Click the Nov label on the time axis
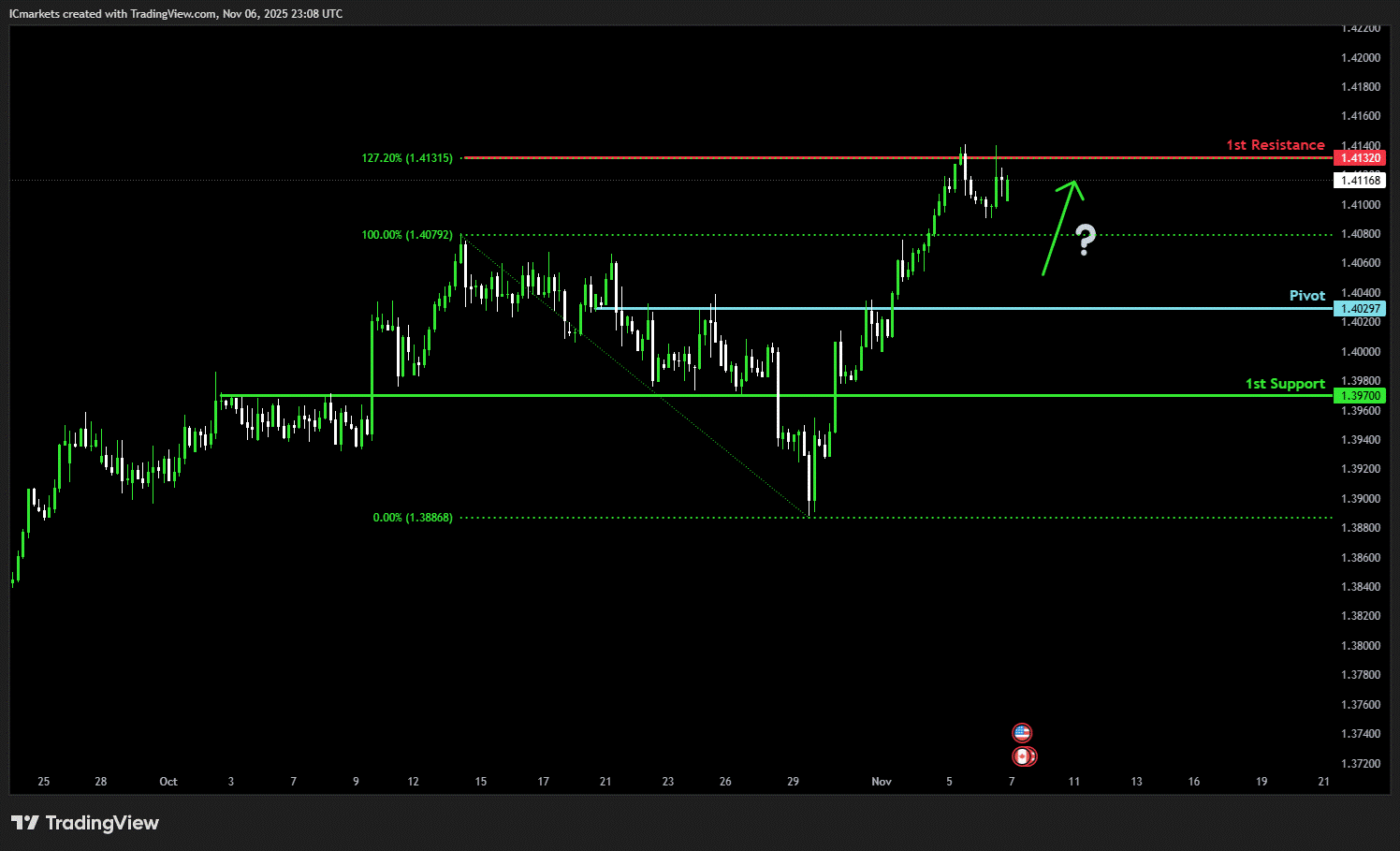 click(882, 782)
